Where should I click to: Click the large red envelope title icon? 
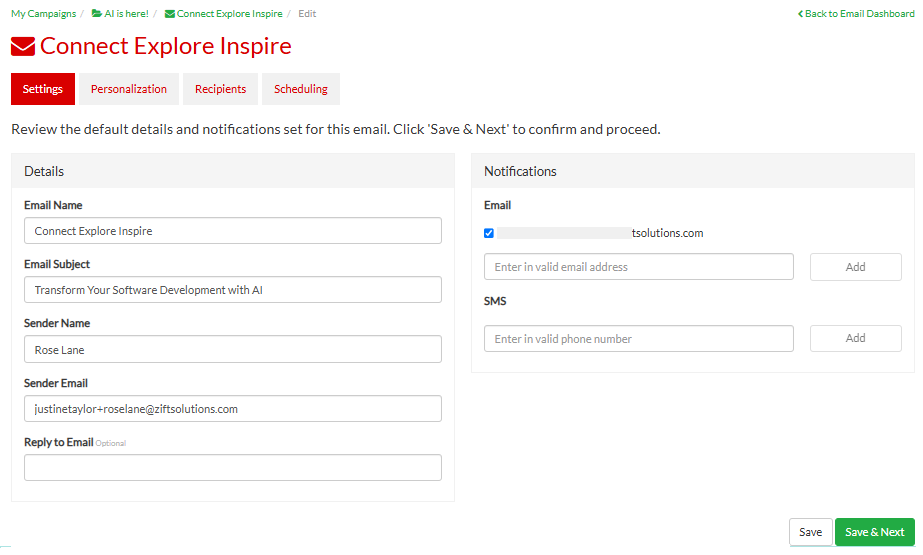(x=23, y=46)
